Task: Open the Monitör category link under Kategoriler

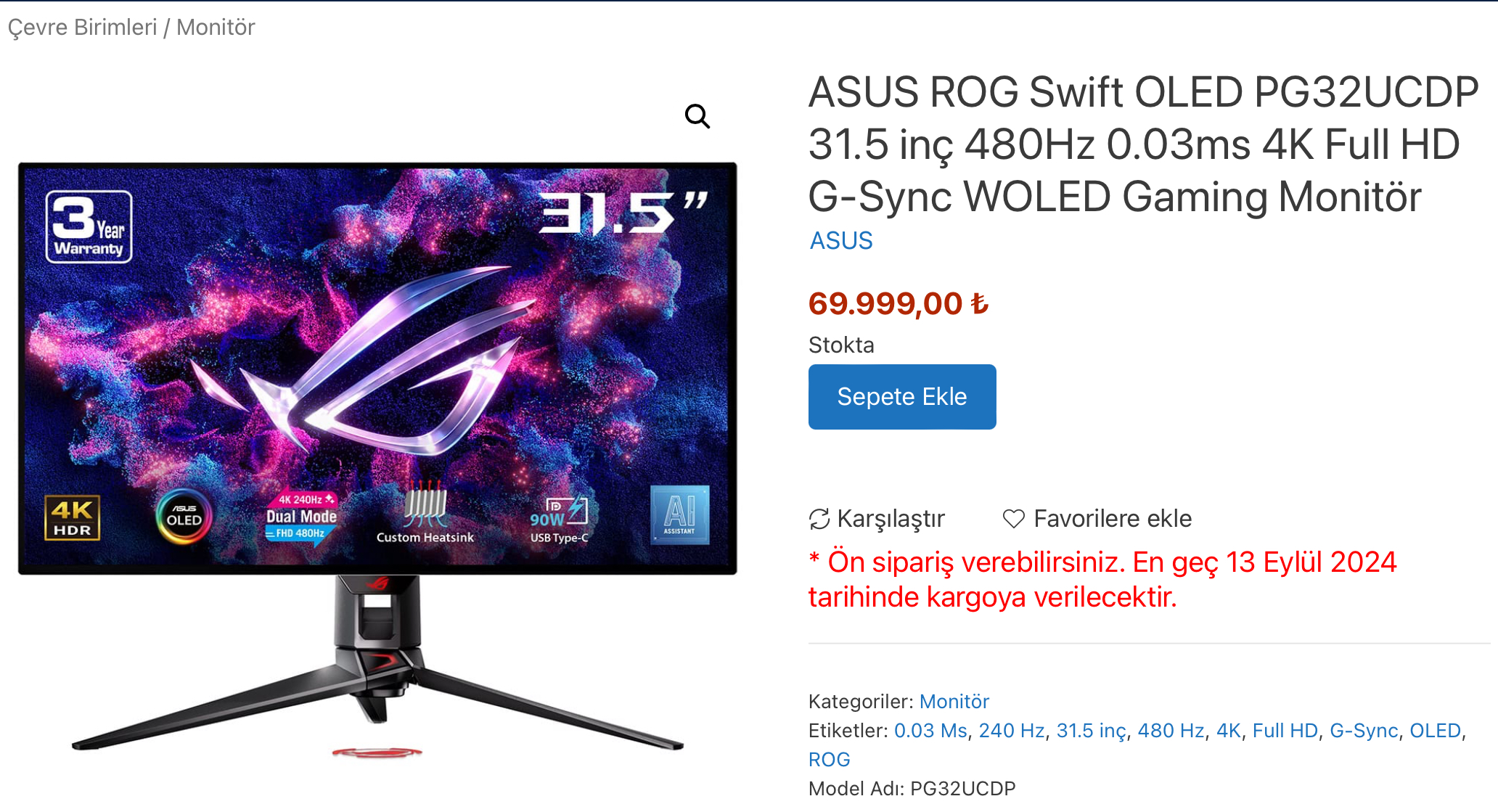Action: point(954,702)
